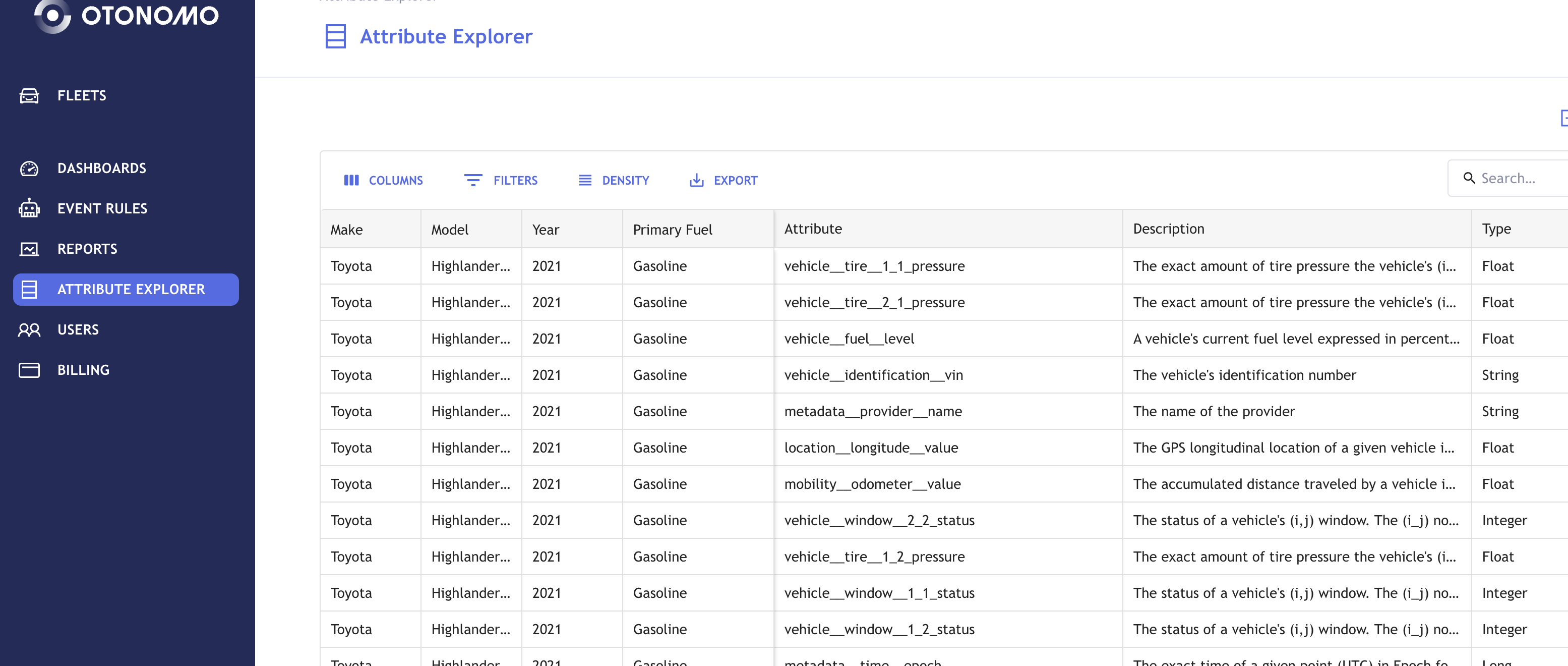Viewport: 1568px width, 666px height.
Task: Open the Filters panel
Action: pos(501,180)
